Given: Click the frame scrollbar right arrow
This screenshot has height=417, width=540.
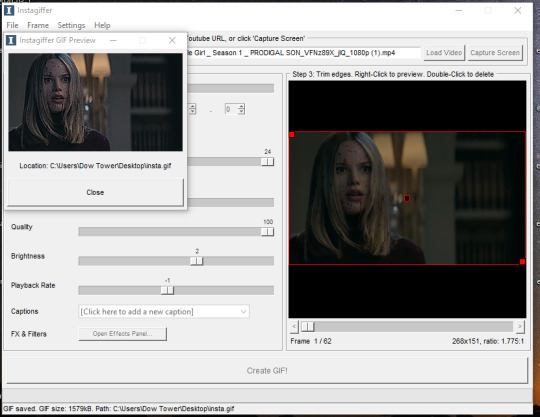Looking at the screenshot, I should pyautogui.click(x=520, y=326).
